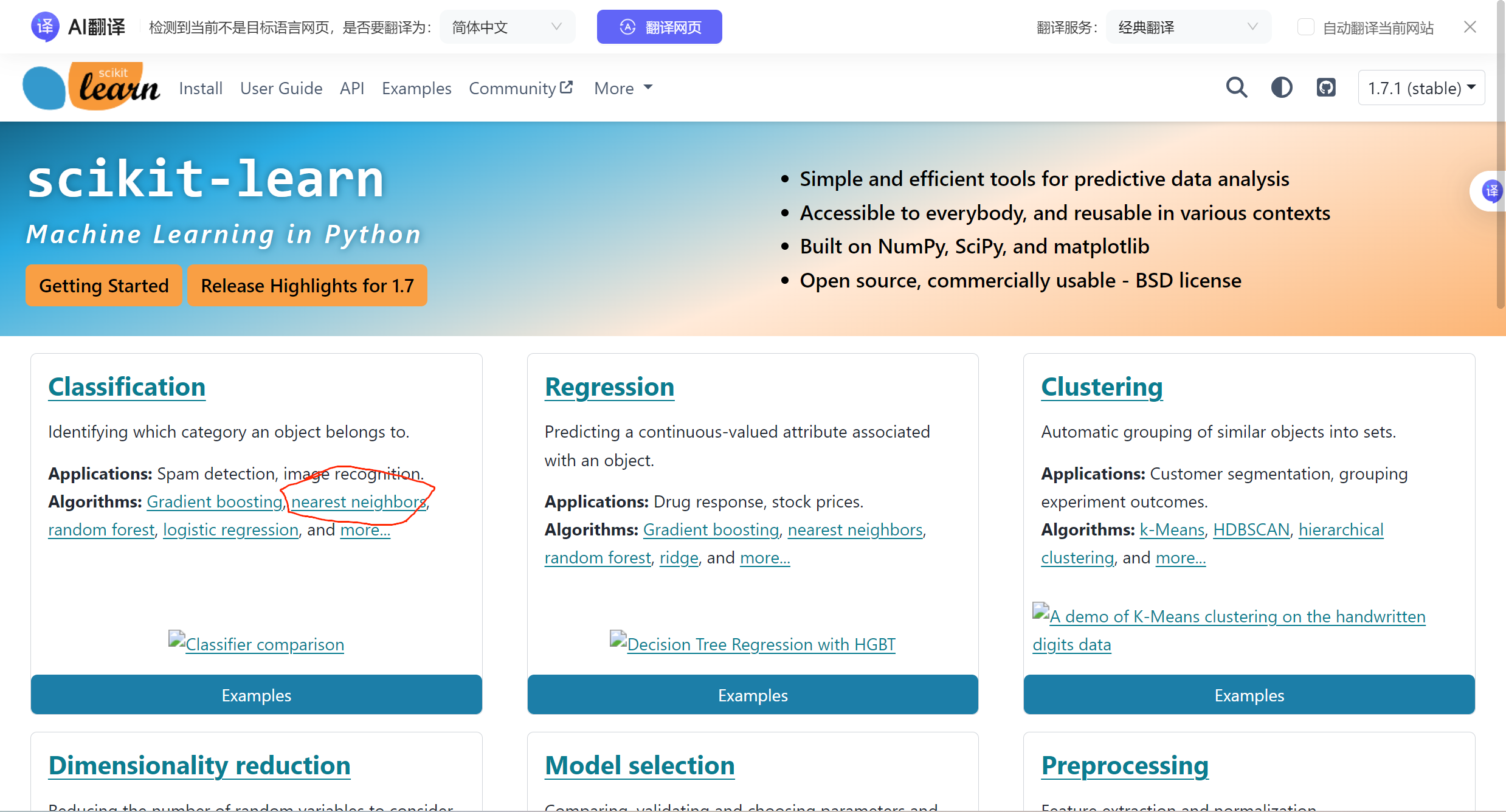1506x812 pixels.
Task: Open the Community external link
Action: pyautogui.click(x=520, y=88)
